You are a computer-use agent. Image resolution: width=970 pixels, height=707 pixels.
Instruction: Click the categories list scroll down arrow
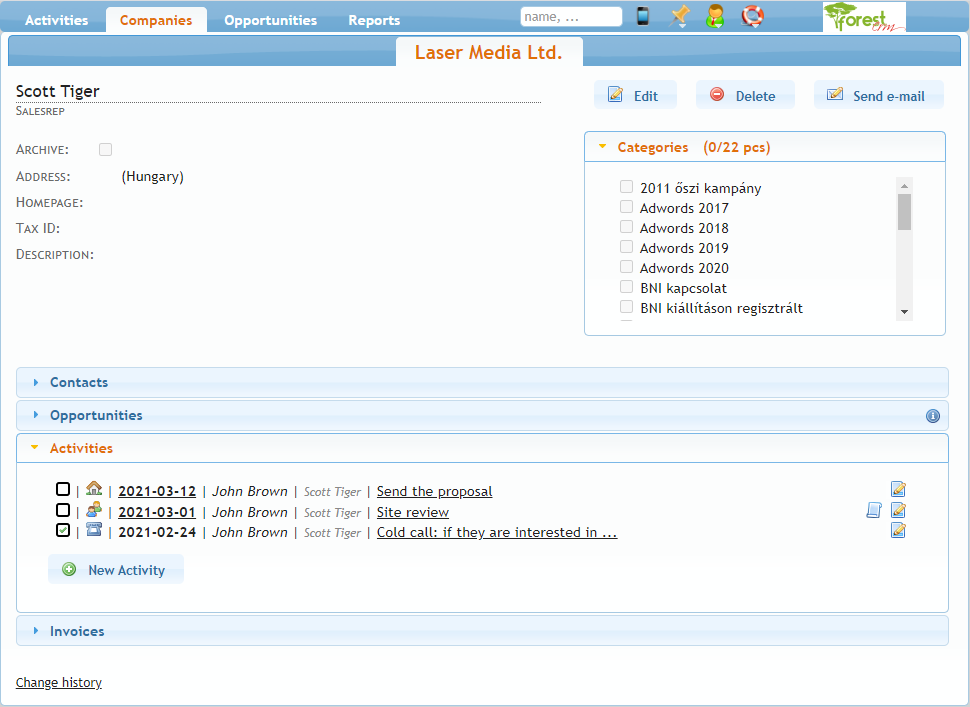pyautogui.click(x=904, y=312)
